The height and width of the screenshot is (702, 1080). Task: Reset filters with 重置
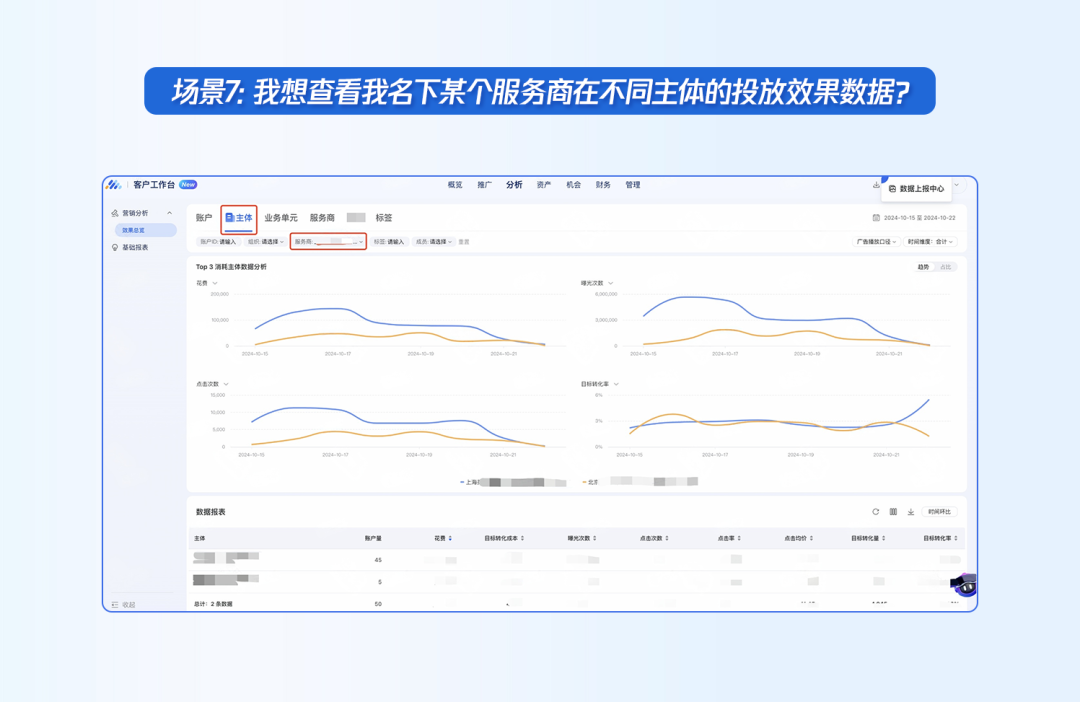click(464, 242)
